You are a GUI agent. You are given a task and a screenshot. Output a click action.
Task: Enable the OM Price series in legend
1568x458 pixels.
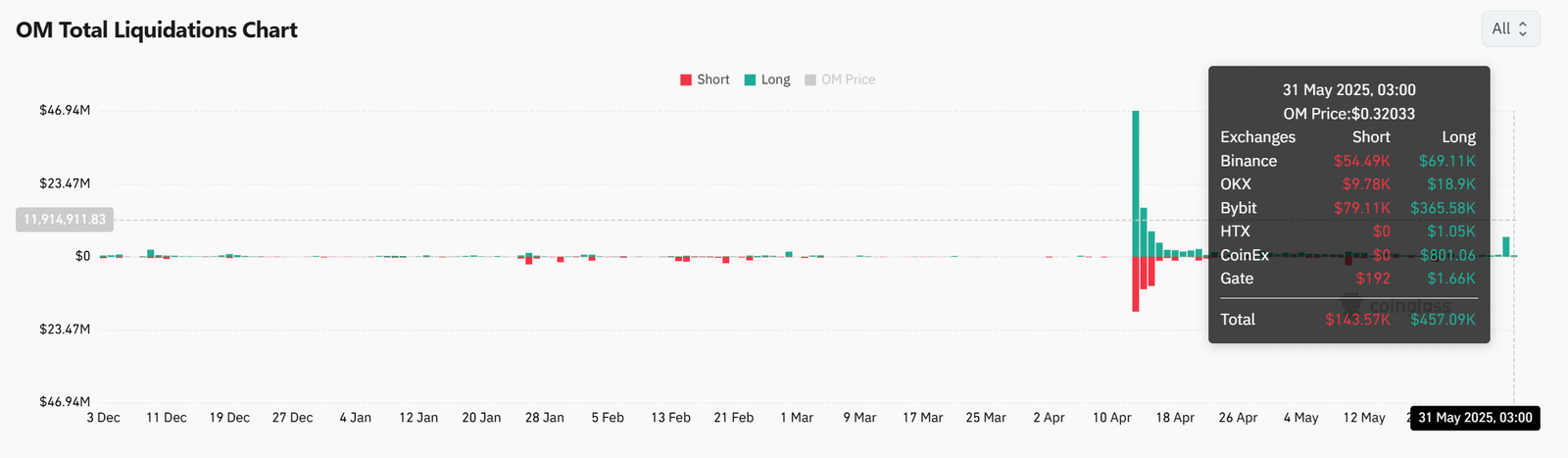coord(840,79)
